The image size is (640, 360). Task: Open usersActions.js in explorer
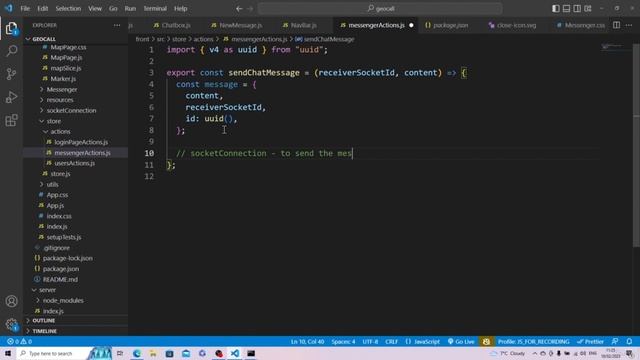(x=74, y=163)
